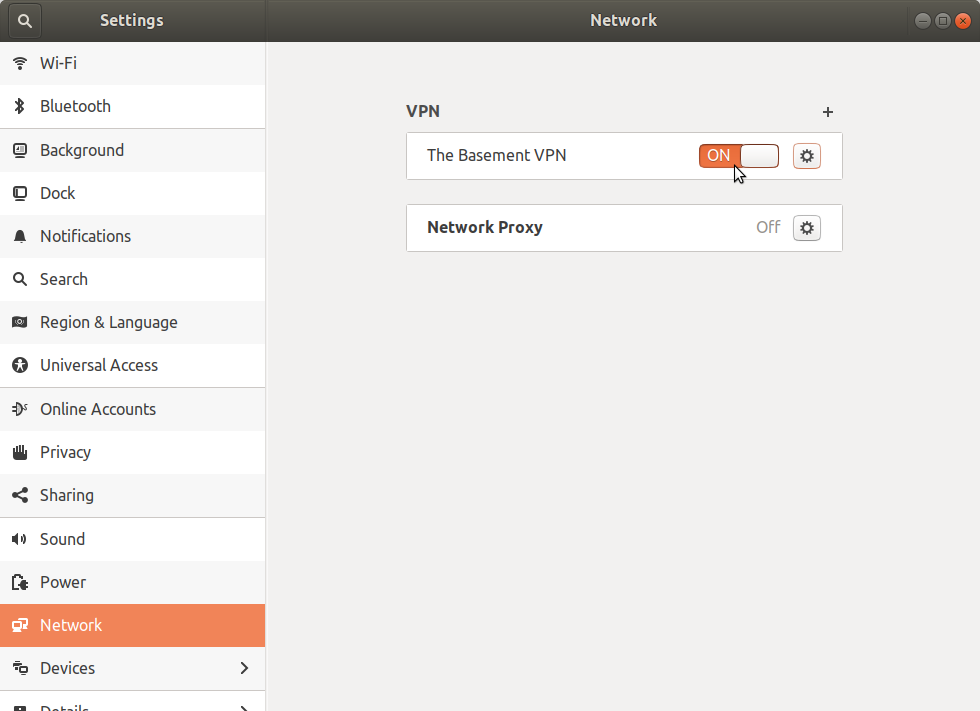The width and height of the screenshot is (980, 711).
Task: Click the Network Proxy row label
Action: tap(484, 227)
